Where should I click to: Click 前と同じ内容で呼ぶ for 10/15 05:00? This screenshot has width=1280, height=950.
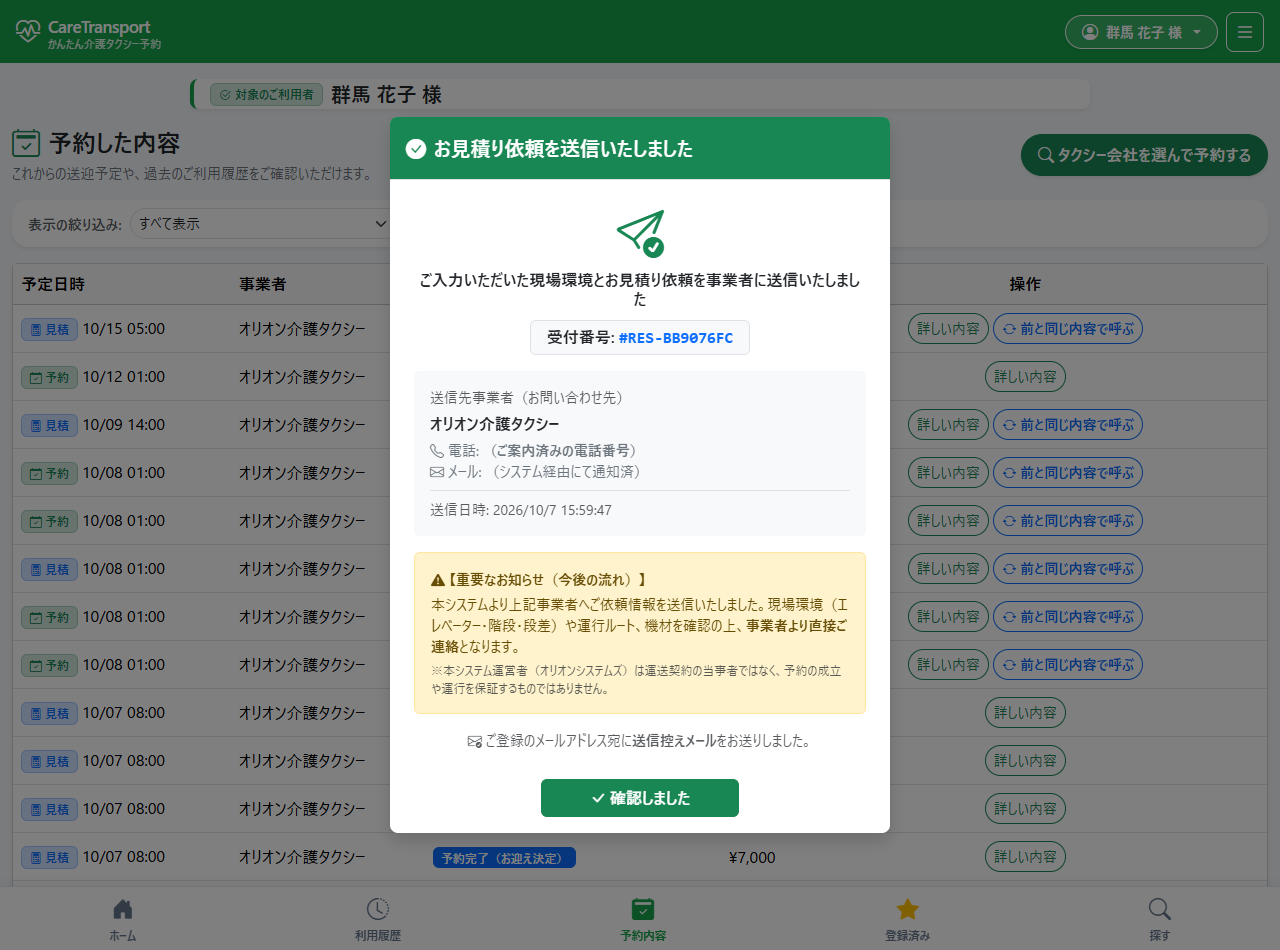tap(1068, 328)
